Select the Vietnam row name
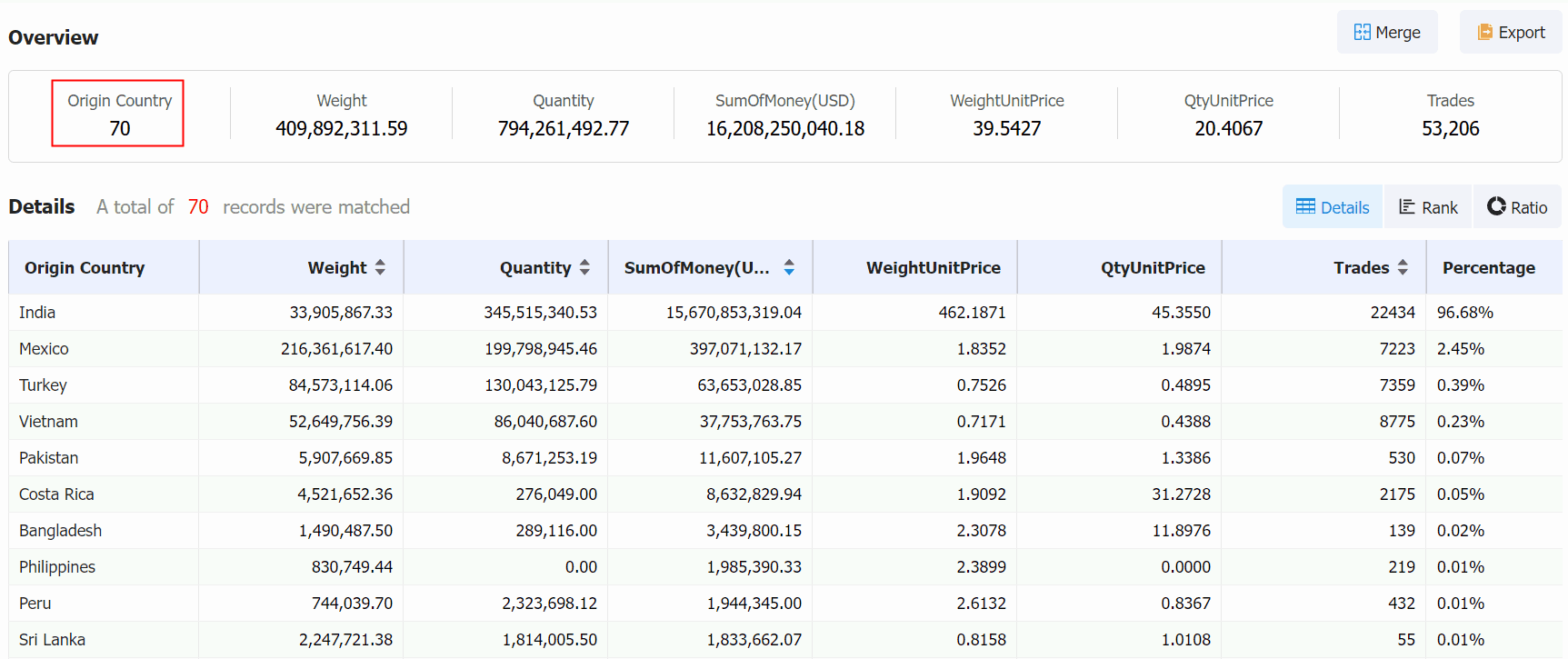Image resolution: width=1568 pixels, height=659 pixels. click(x=48, y=422)
